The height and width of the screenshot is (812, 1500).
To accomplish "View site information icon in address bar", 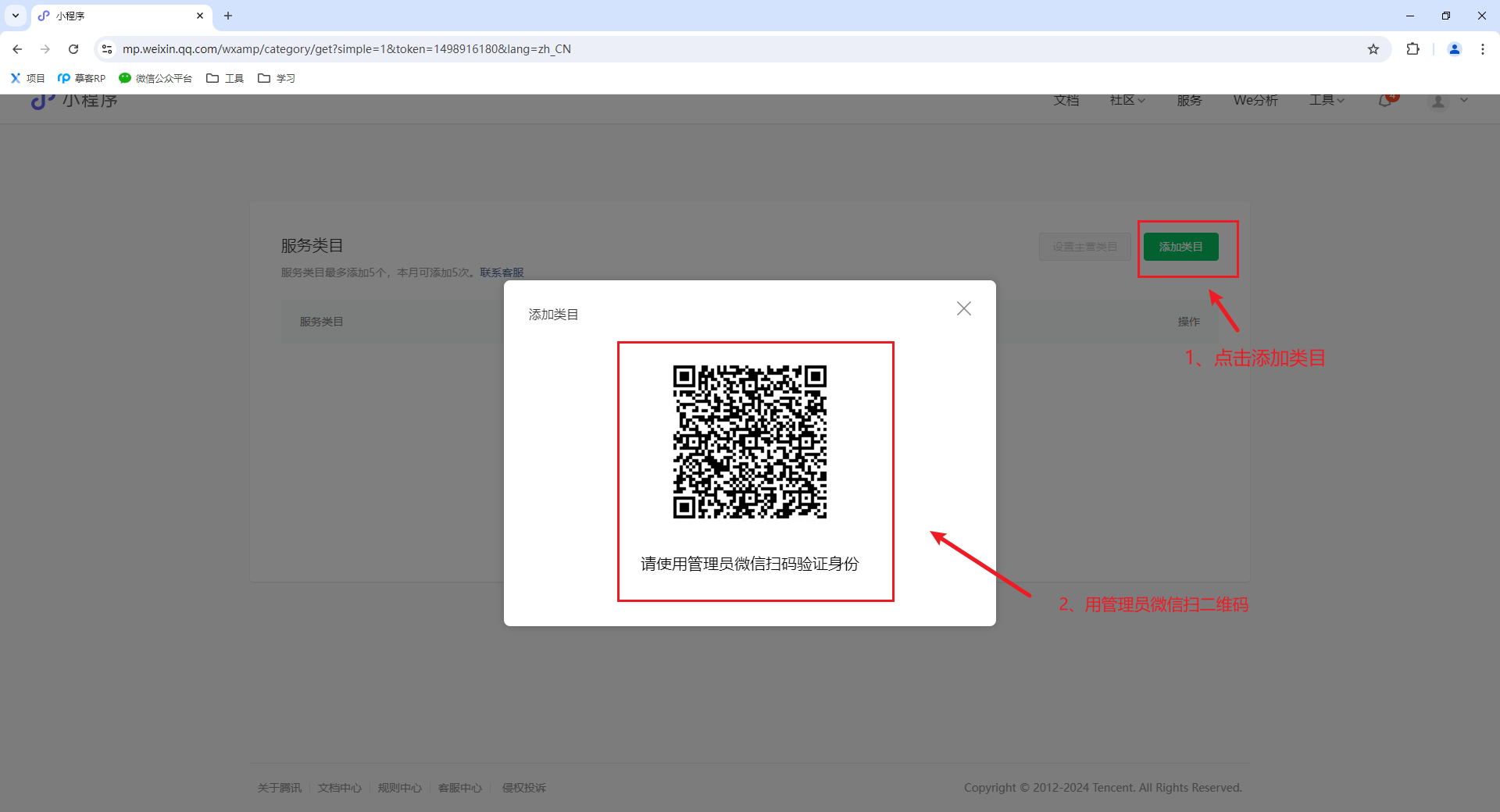I will [x=107, y=49].
